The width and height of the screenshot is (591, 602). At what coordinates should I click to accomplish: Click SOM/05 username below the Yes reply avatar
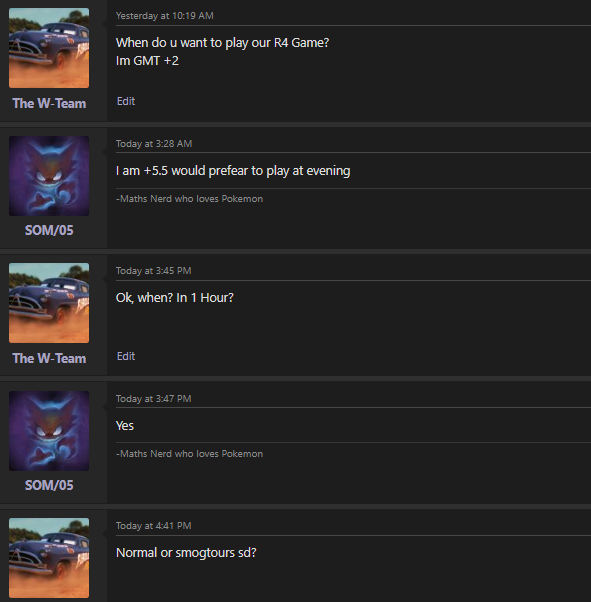coord(49,485)
